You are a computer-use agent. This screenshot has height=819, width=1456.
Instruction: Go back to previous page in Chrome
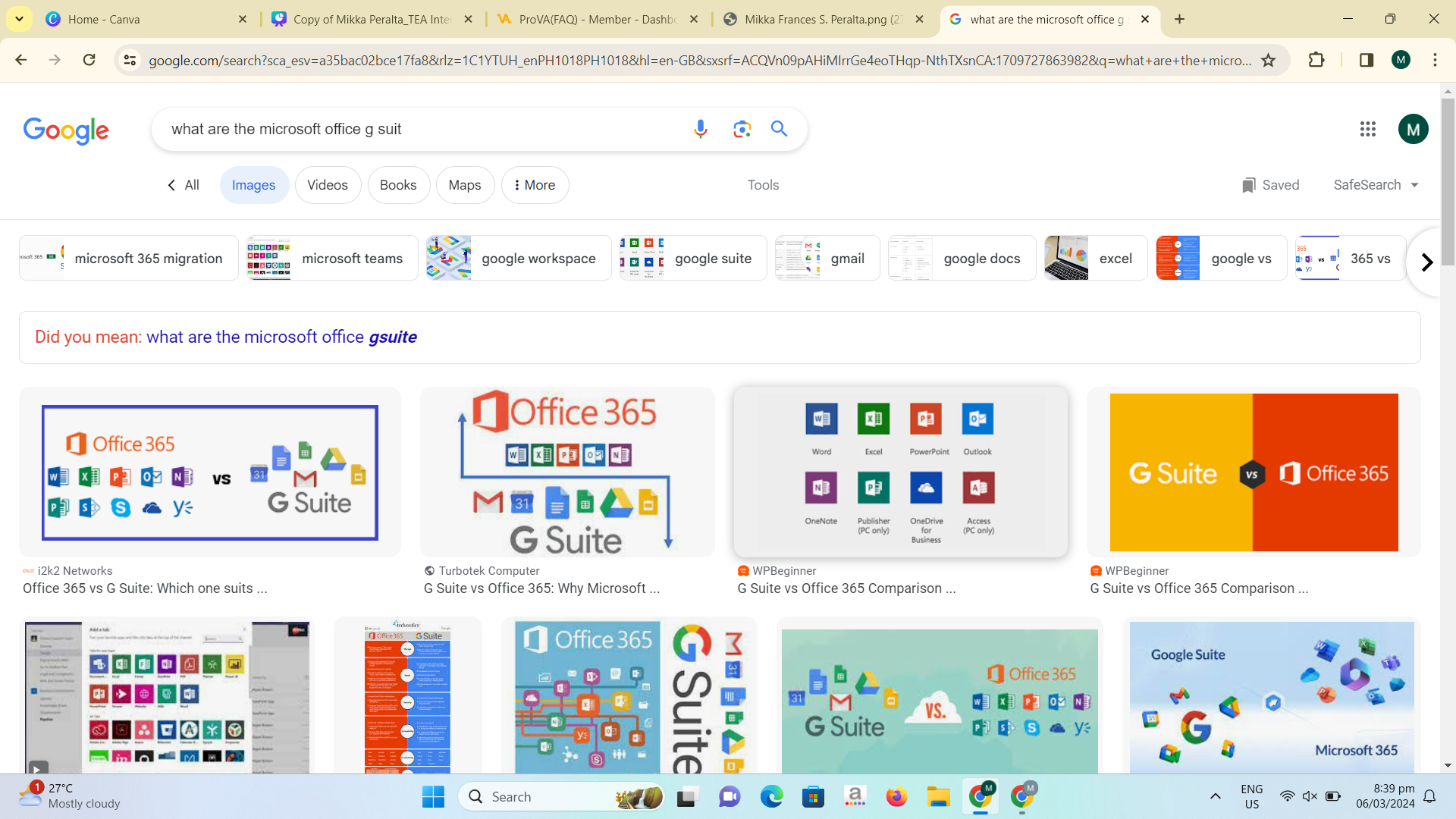coord(21,60)
